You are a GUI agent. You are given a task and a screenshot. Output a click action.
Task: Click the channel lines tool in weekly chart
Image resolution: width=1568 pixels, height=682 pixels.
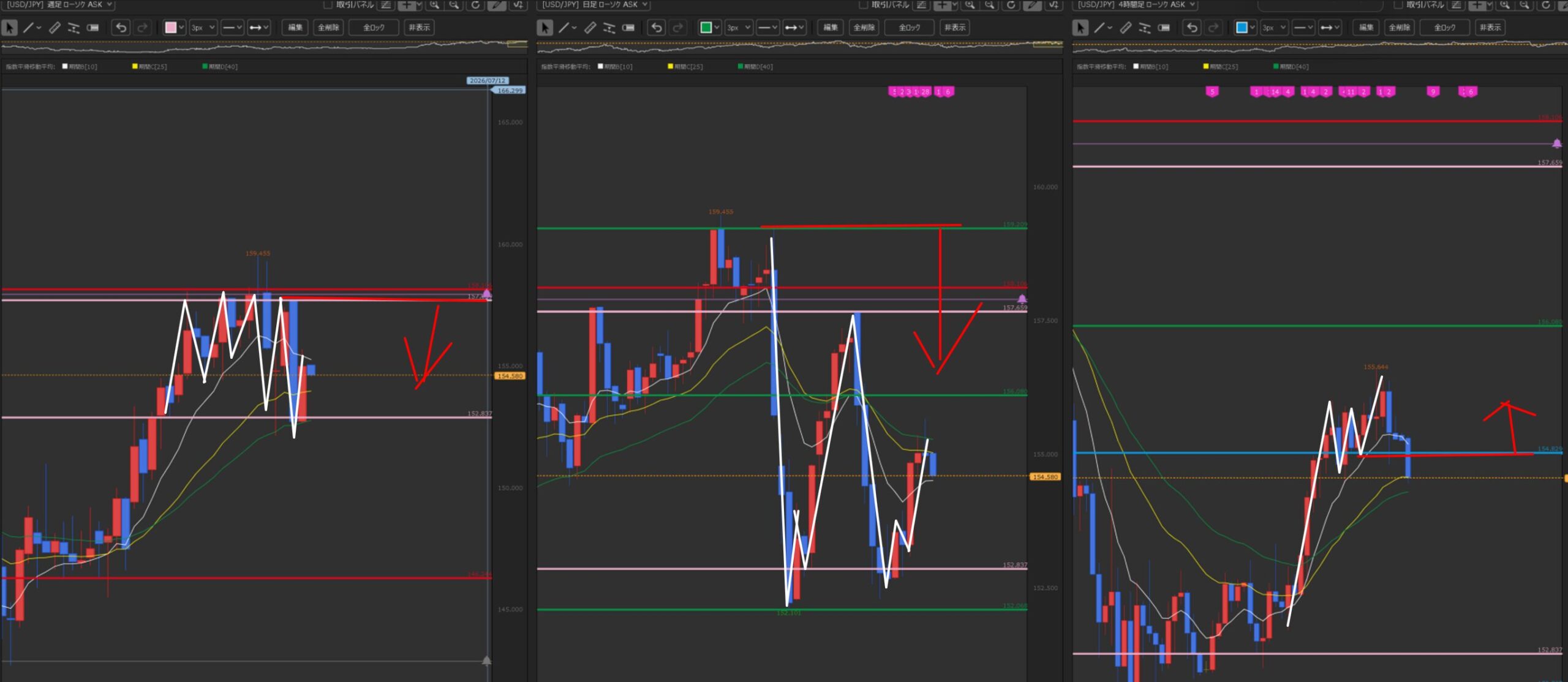(73, 28)
